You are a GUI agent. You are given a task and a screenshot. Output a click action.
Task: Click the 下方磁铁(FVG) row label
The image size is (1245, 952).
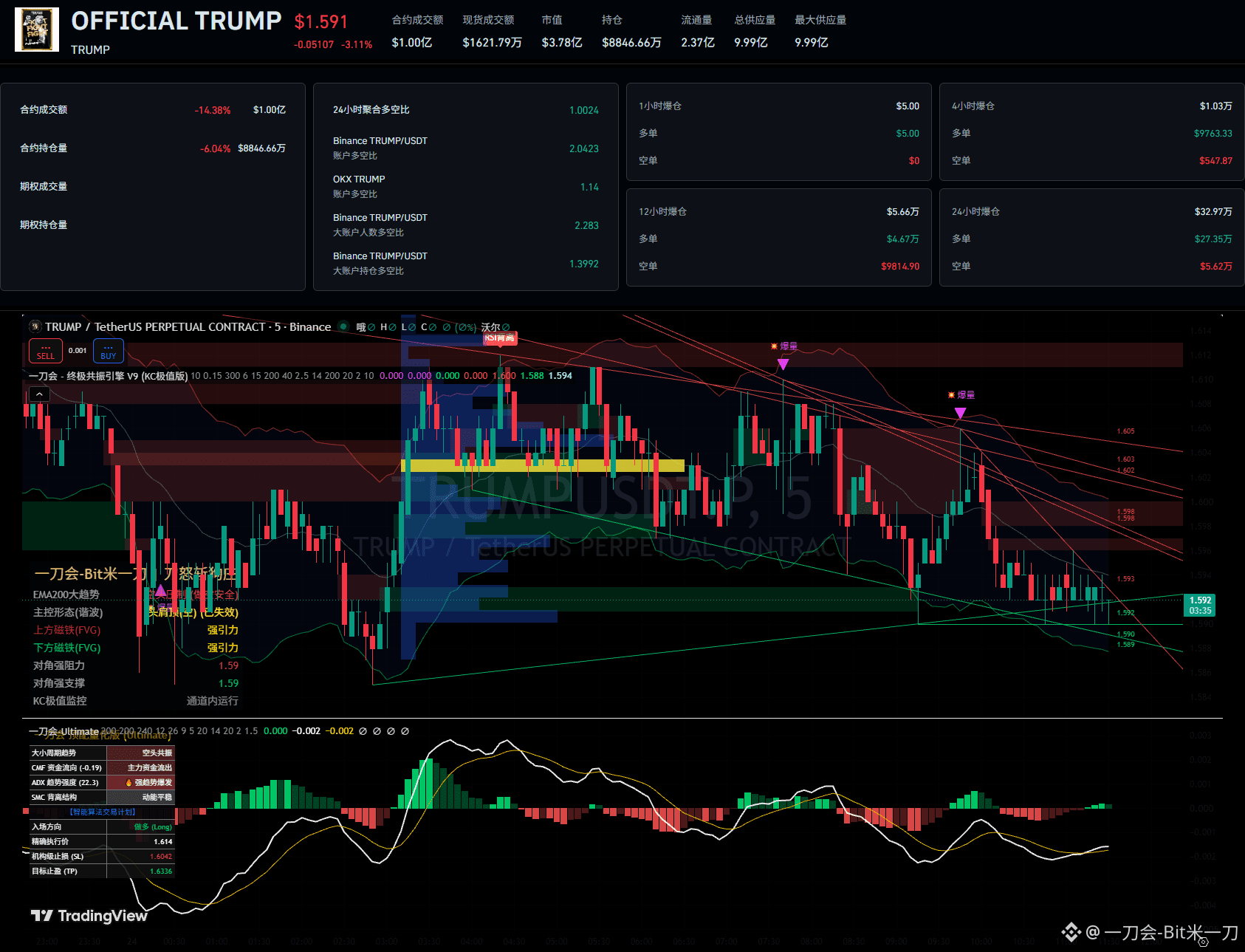pos(66,648)
